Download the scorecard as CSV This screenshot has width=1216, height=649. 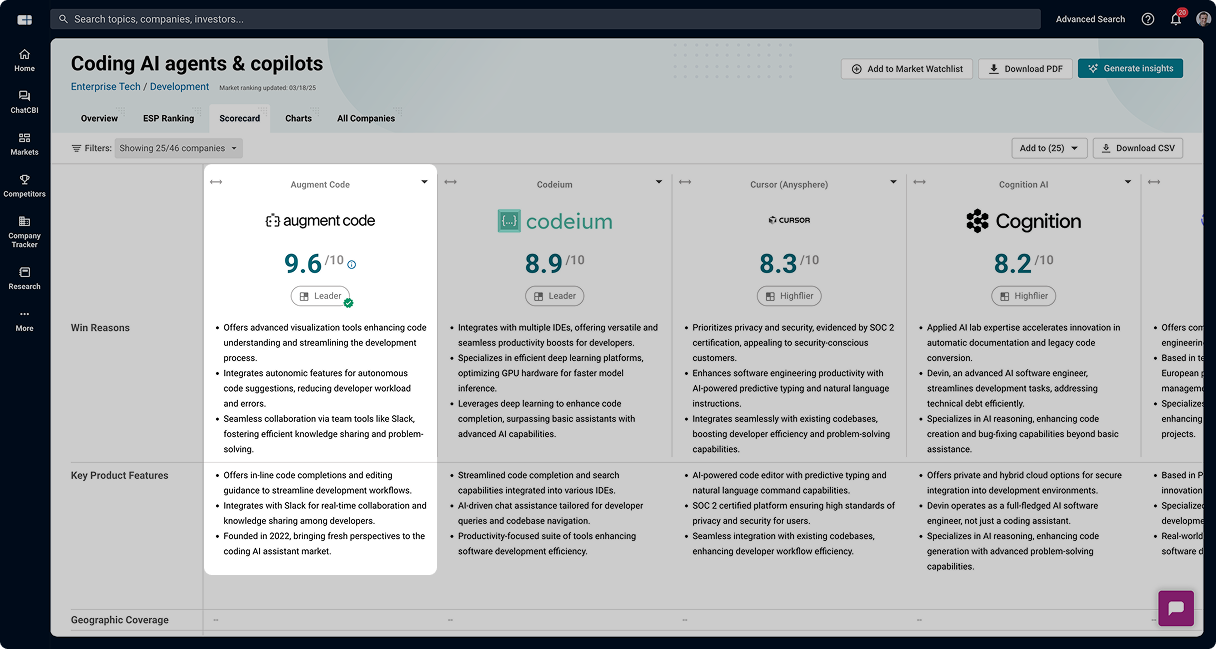1137,148
